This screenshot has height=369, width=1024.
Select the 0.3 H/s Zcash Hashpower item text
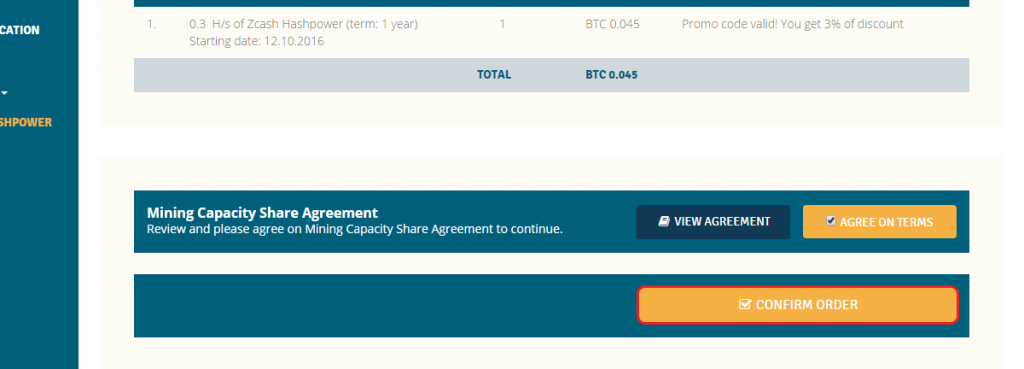[303, 24]
